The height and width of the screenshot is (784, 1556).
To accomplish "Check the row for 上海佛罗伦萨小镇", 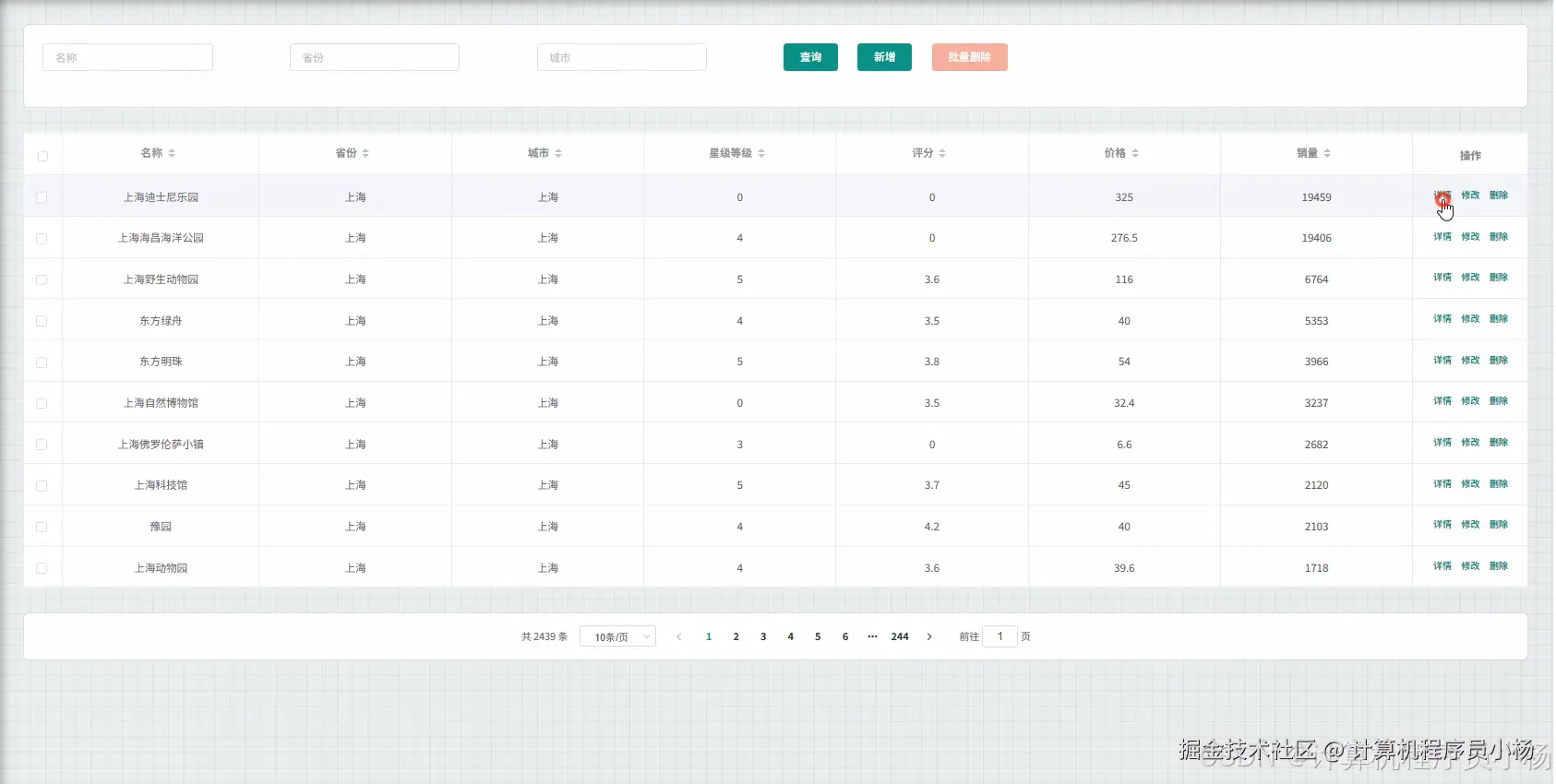I will tap(42, 445).
